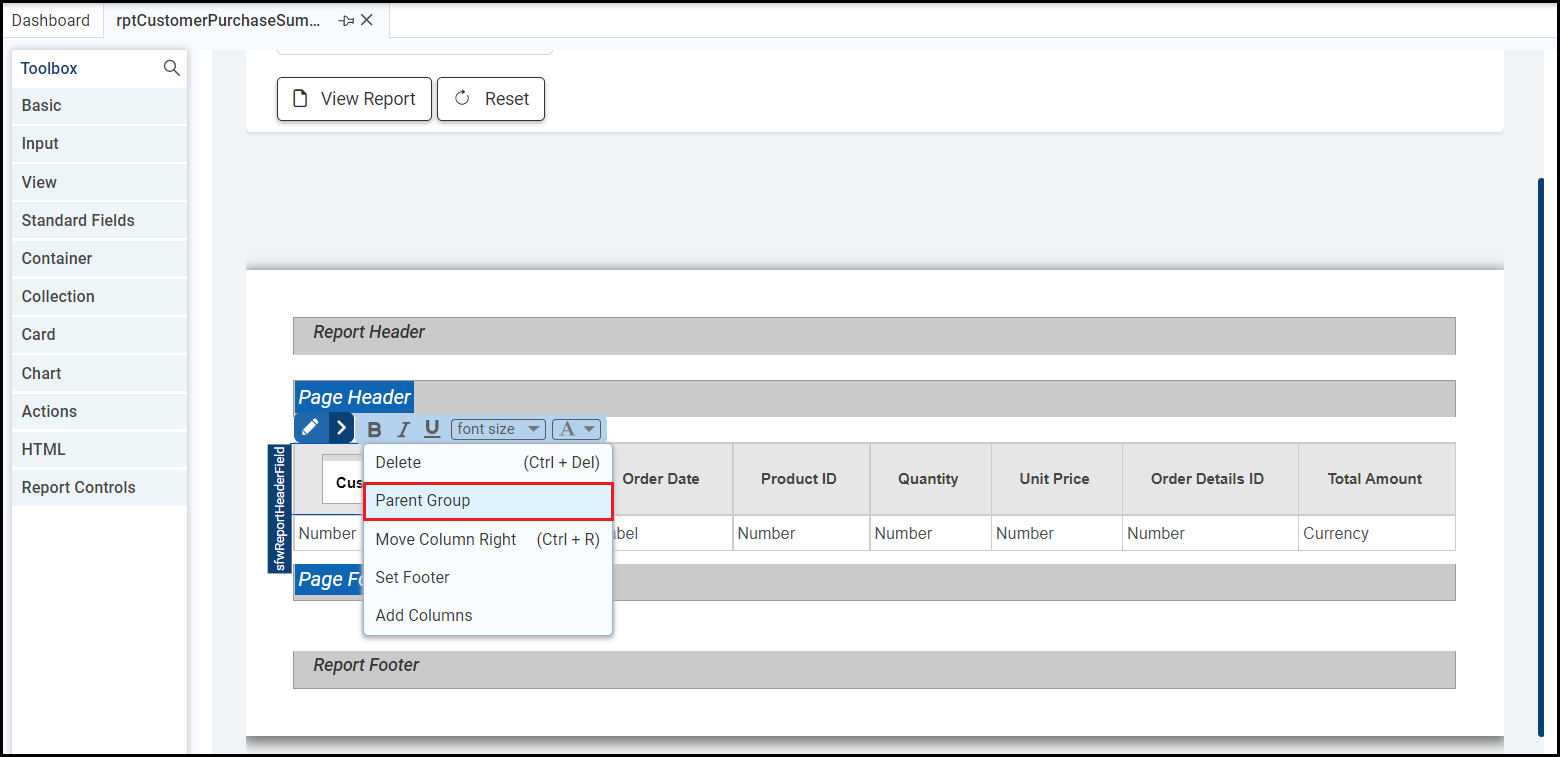Expand the View toolbox category
The image size is (1560, 757).
point(99,182)
